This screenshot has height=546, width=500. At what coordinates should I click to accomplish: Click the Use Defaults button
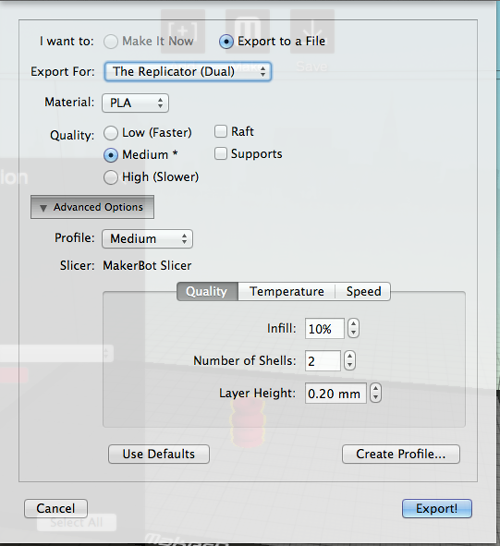[x=159, y=454]
